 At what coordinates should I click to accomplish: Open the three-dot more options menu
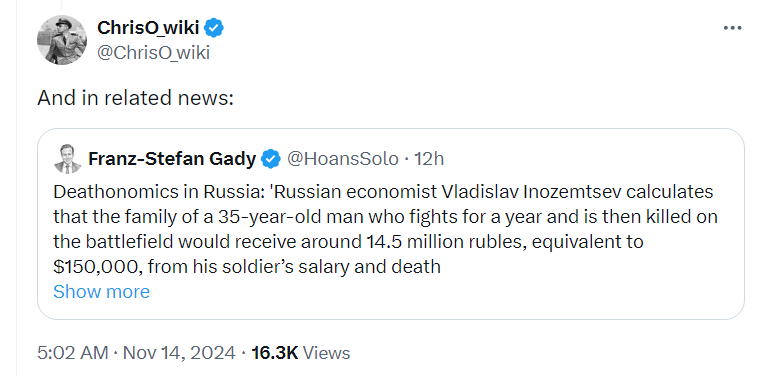732,28
